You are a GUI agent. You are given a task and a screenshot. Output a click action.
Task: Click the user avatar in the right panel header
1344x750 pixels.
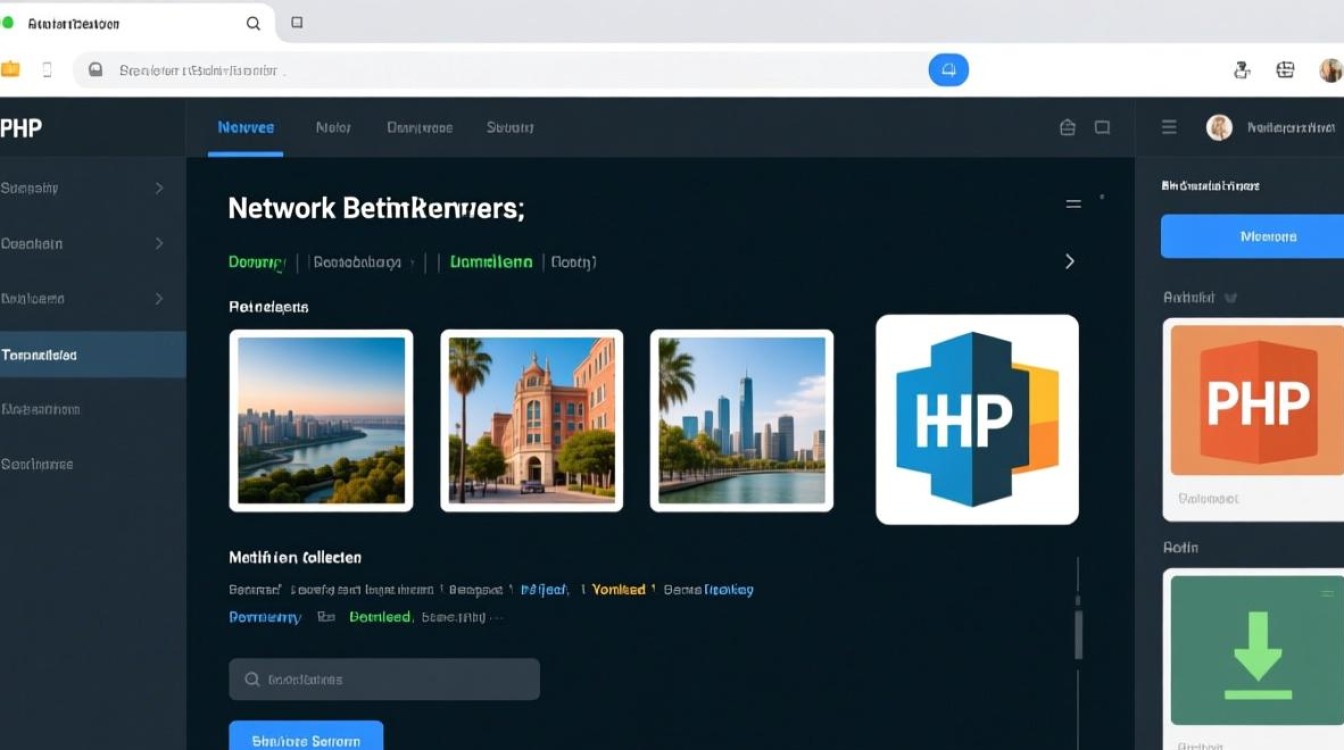pyautogui.click(x=1219, y=127)
